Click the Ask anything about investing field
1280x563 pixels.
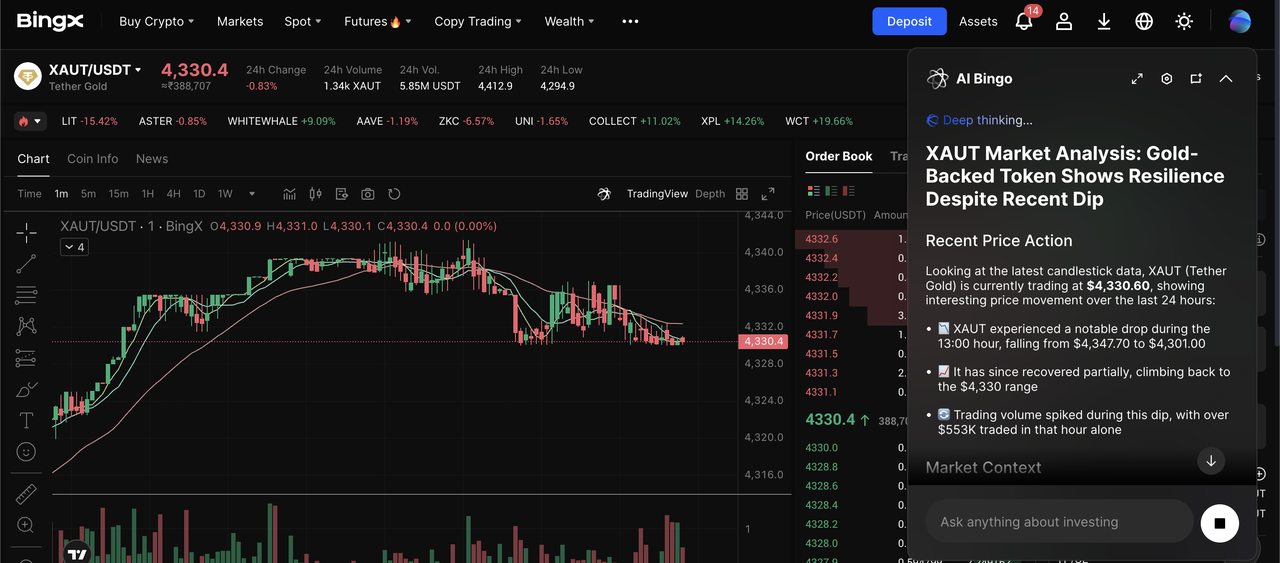click(x=1058, y=522)
